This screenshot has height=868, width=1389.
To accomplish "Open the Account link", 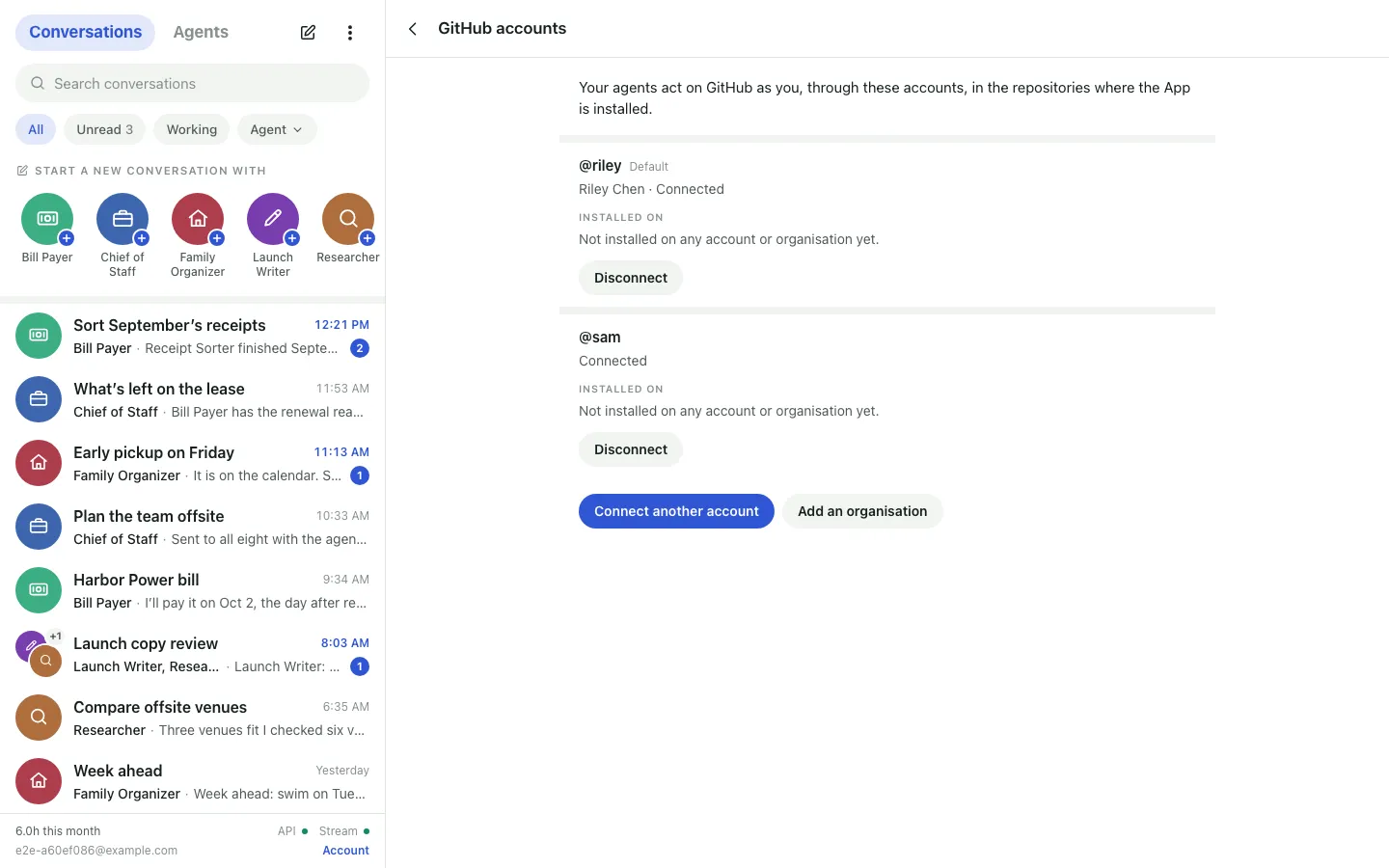I will (x=345, y=851).
